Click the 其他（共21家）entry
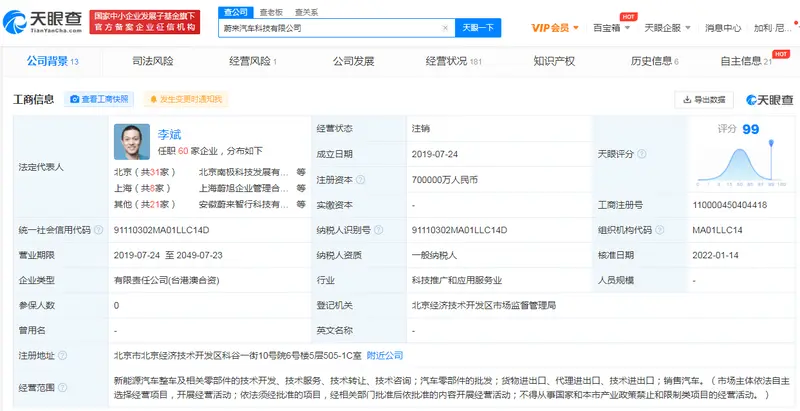The height and width of the screenshot is (411, 800). [144, 204]
